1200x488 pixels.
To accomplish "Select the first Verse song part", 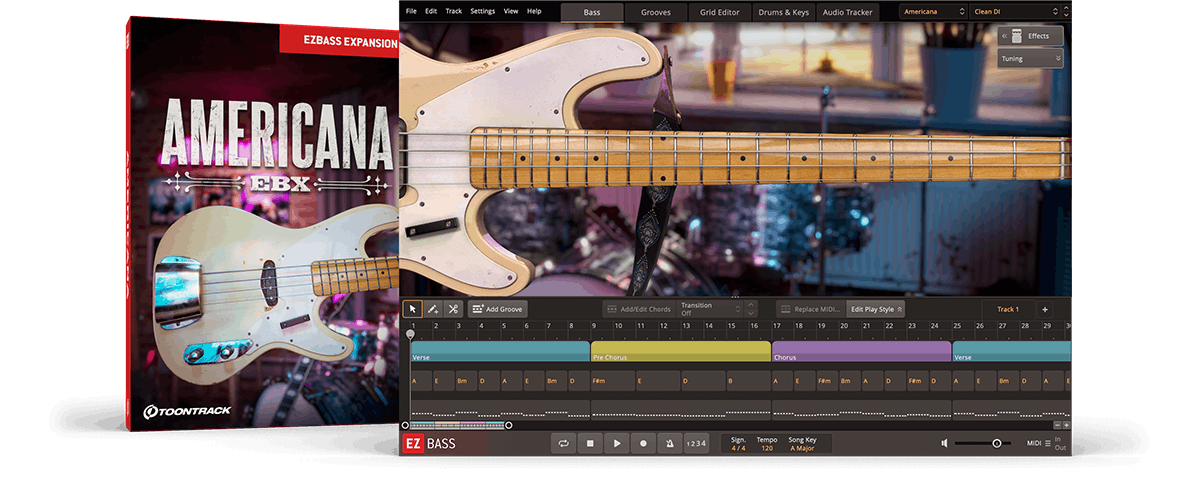I will tap(500, 351).
